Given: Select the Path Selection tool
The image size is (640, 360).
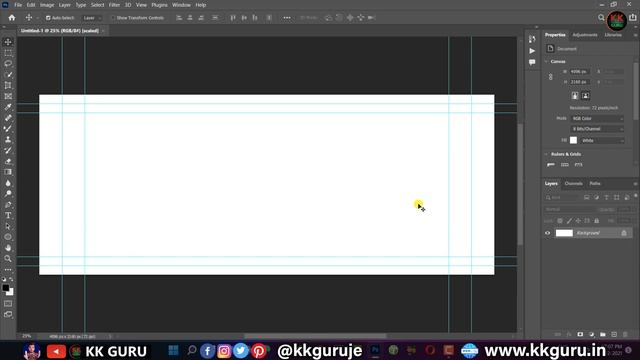Looking at the screenshot, I should 8,226.
